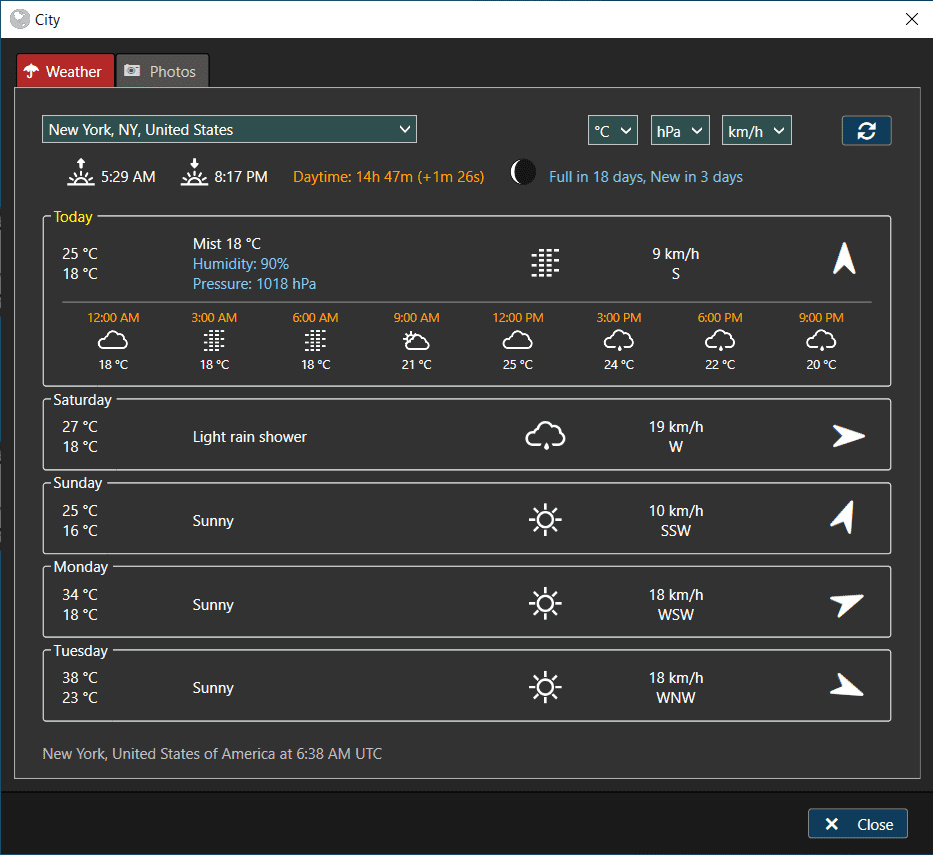
Task: Click the Monday forecast row
Action: tap(466, 604)
